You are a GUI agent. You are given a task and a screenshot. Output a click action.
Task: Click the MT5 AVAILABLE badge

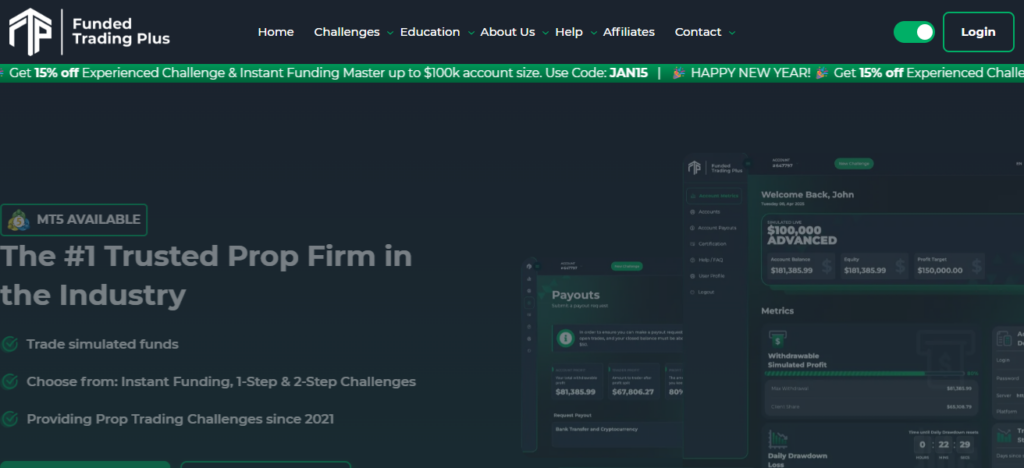[74, 220]
